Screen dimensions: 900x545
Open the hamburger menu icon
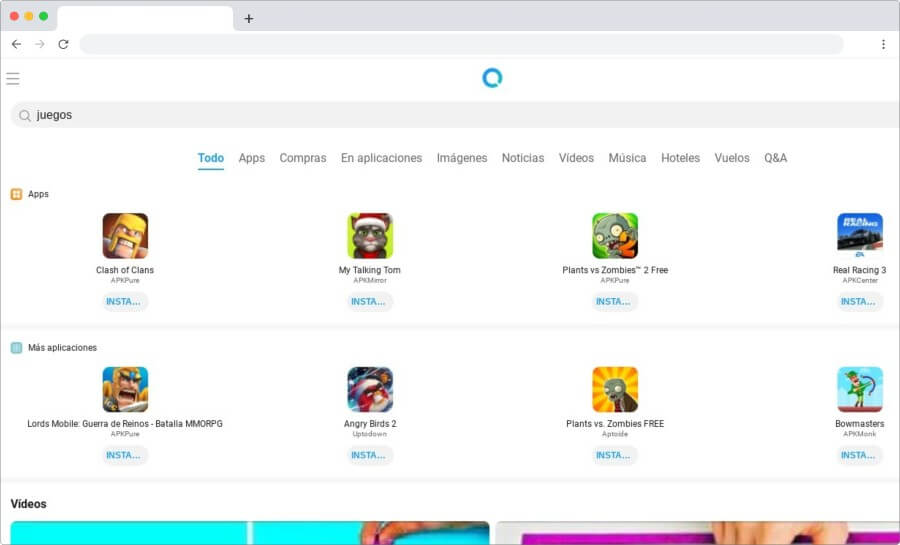13,79
